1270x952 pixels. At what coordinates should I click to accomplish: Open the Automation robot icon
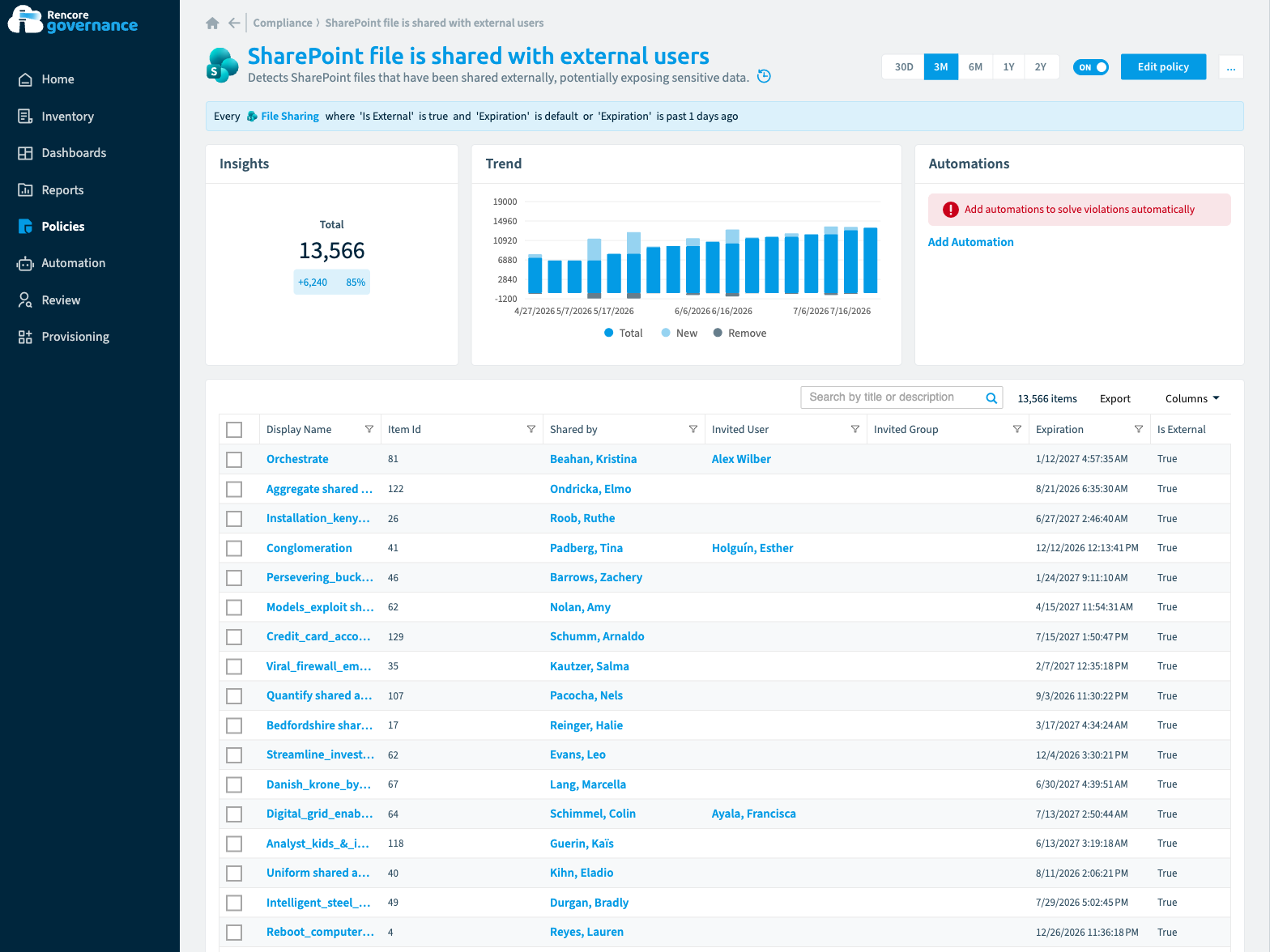(25, 263)
